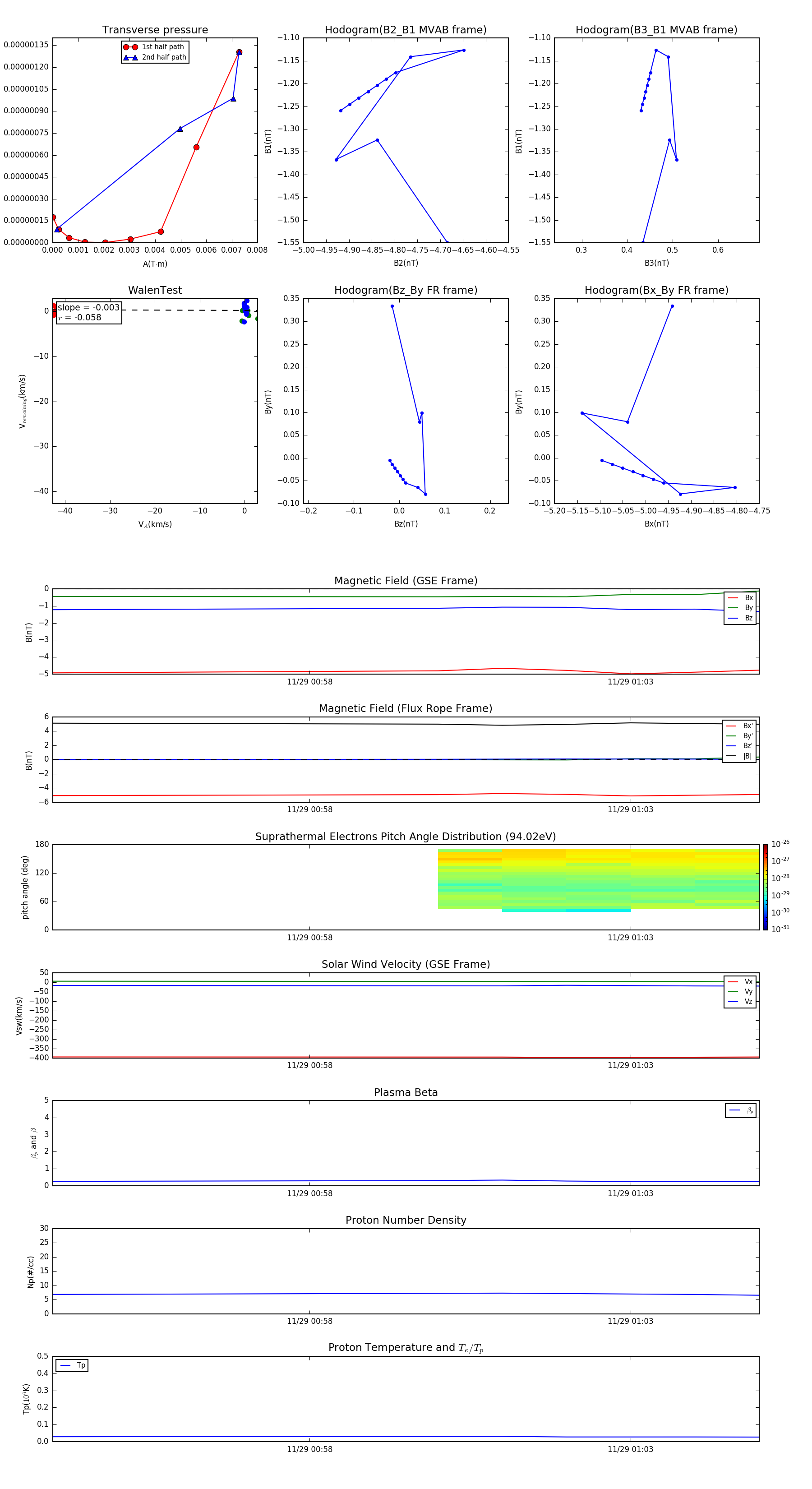Click the 'V_A(km/s)' x-axis label of the WalenTest plot
The width and height of the screenshot is (812, 1489).
tap(155, 524)
